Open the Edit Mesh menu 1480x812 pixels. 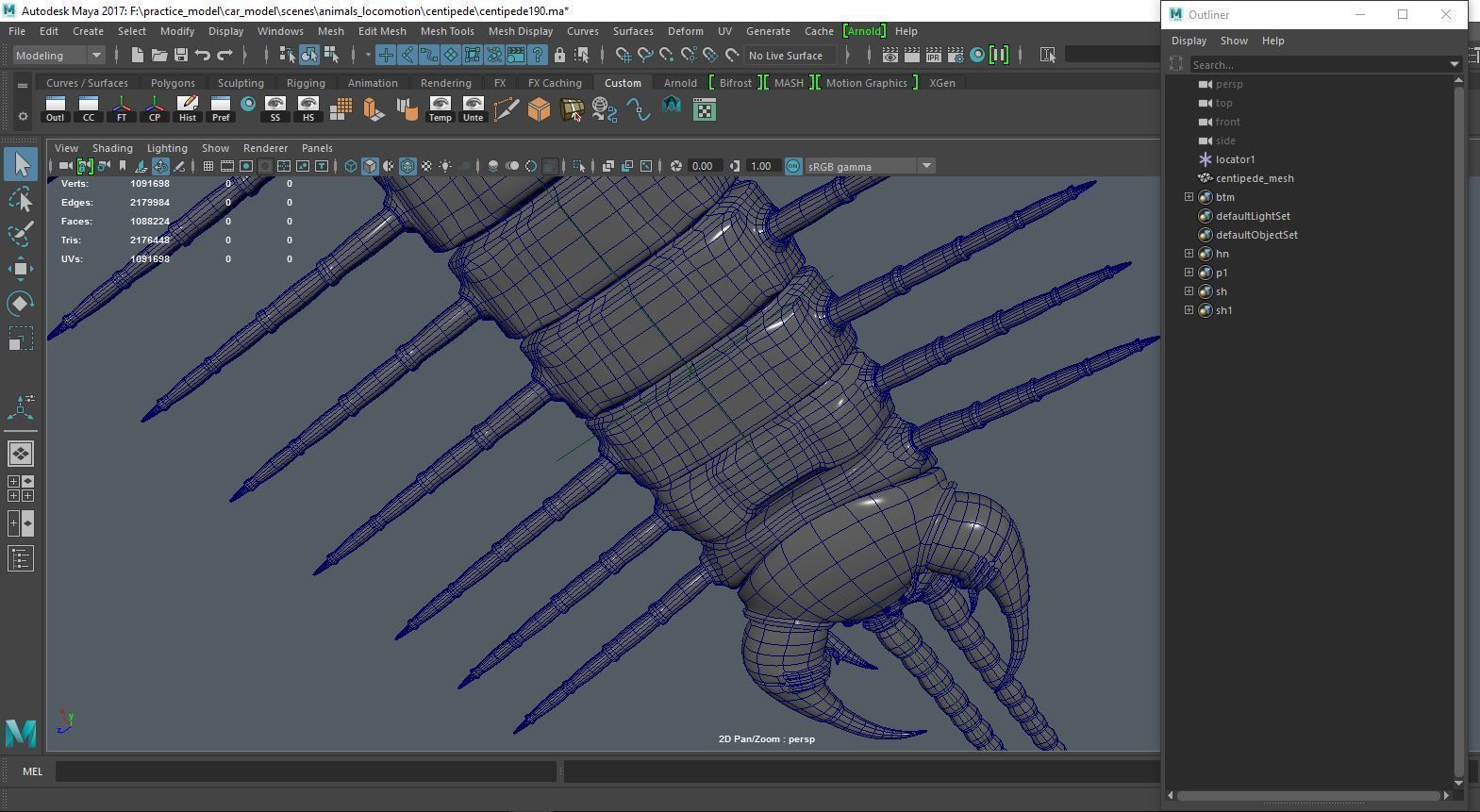[382, 31]
